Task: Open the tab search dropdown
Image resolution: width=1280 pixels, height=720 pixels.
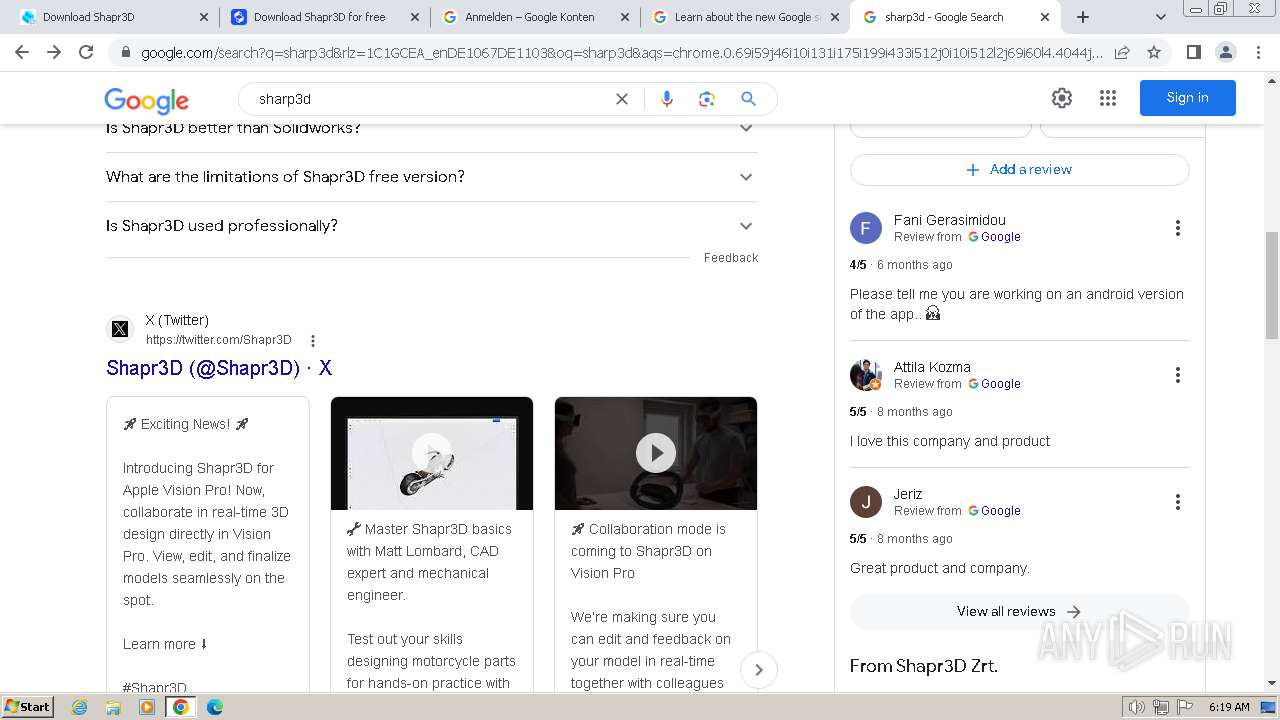Action: pos(1160,17)
